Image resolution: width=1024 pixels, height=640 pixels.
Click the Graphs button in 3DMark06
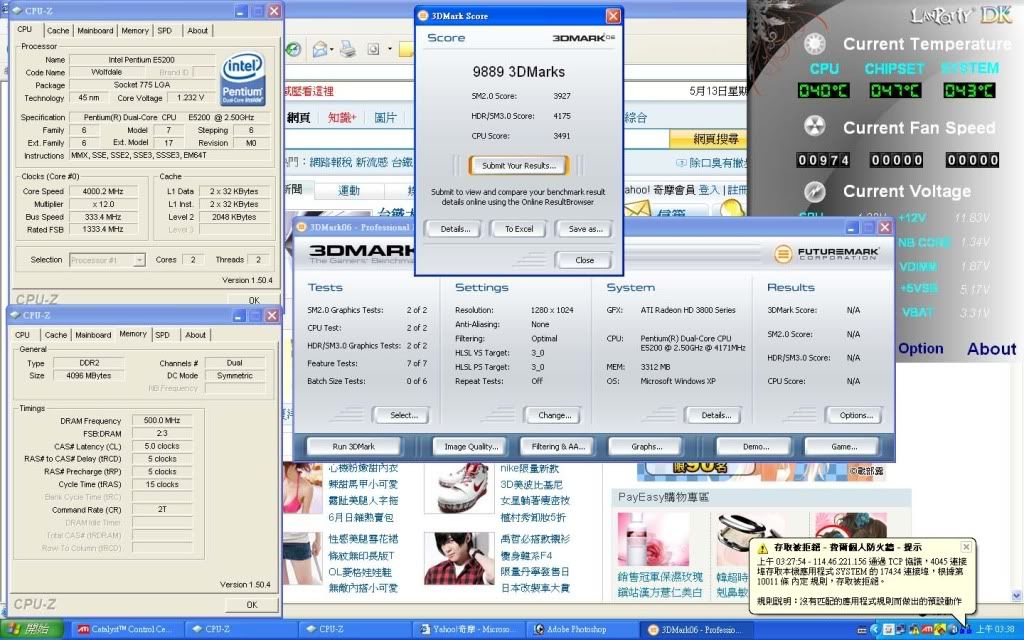[646, 447]
